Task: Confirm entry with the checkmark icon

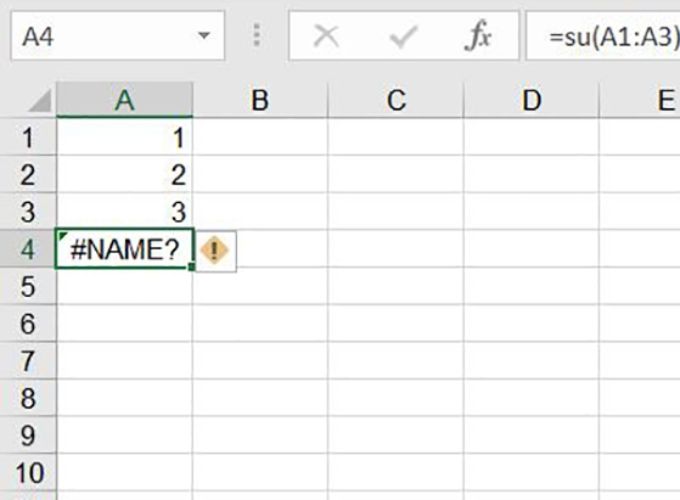Action: click(x=403, y=36)
